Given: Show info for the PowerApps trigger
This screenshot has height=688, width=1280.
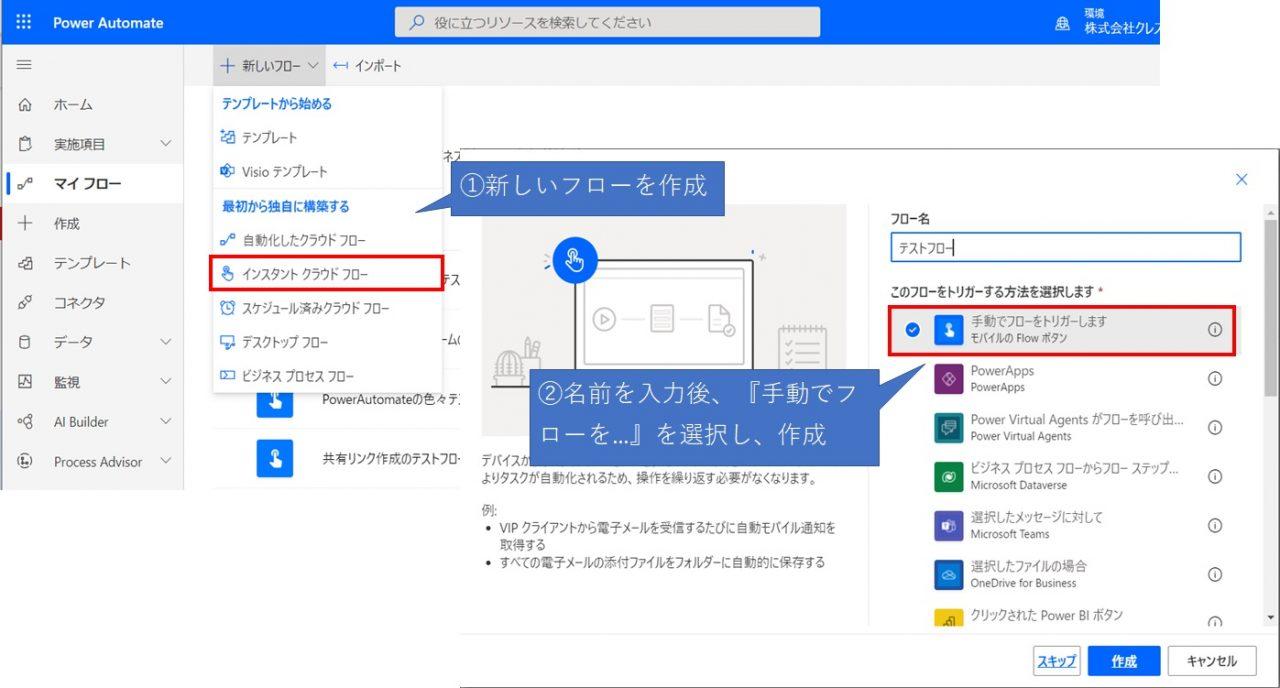Looking at the screenshot, I should (x=1215, y=379).
